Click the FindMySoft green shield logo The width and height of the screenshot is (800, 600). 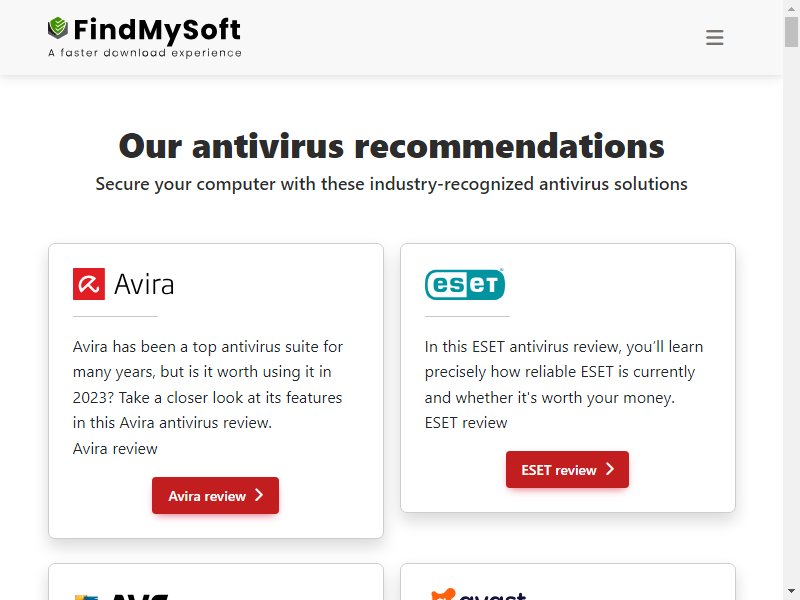tap(58, 28)
